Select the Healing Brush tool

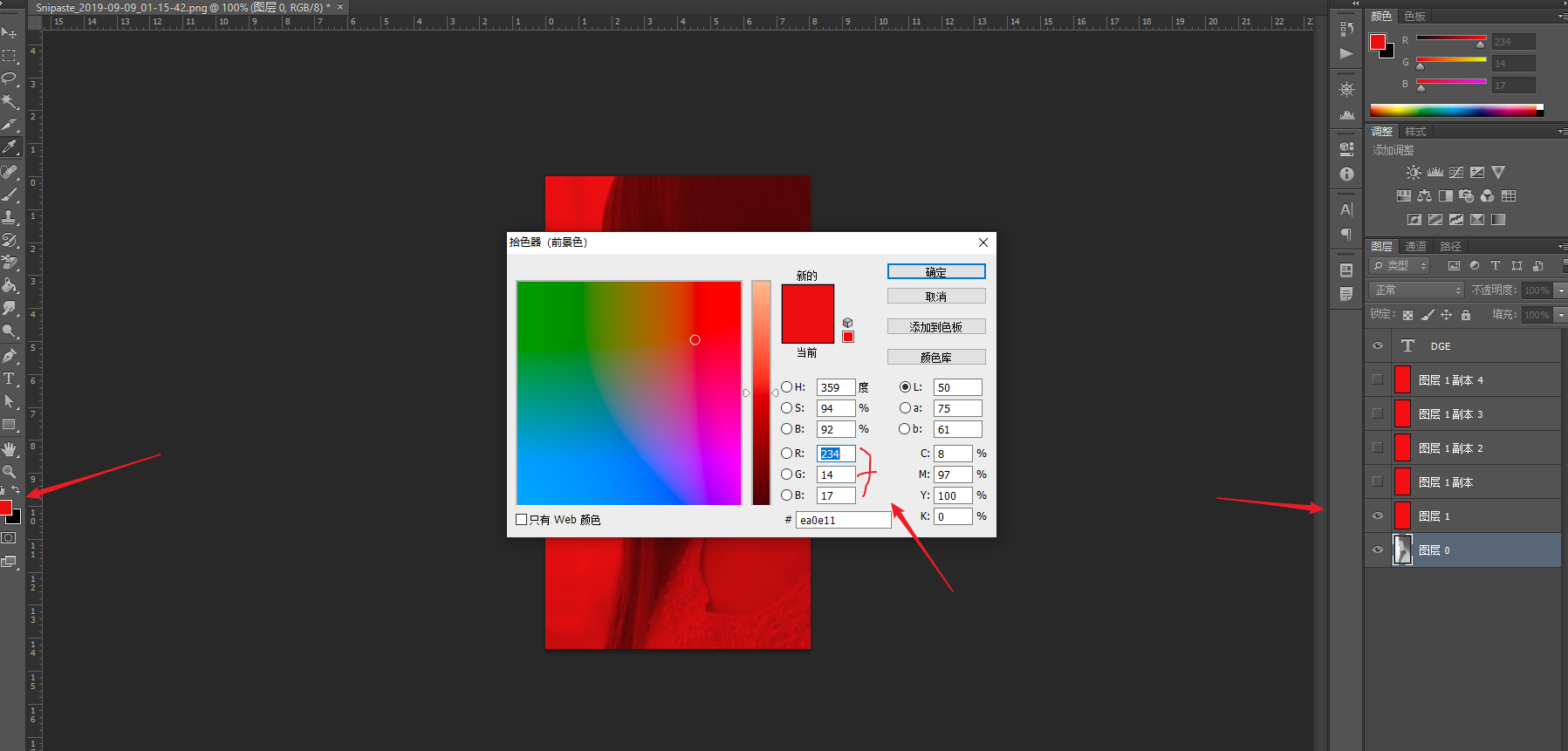click(10, 172)
